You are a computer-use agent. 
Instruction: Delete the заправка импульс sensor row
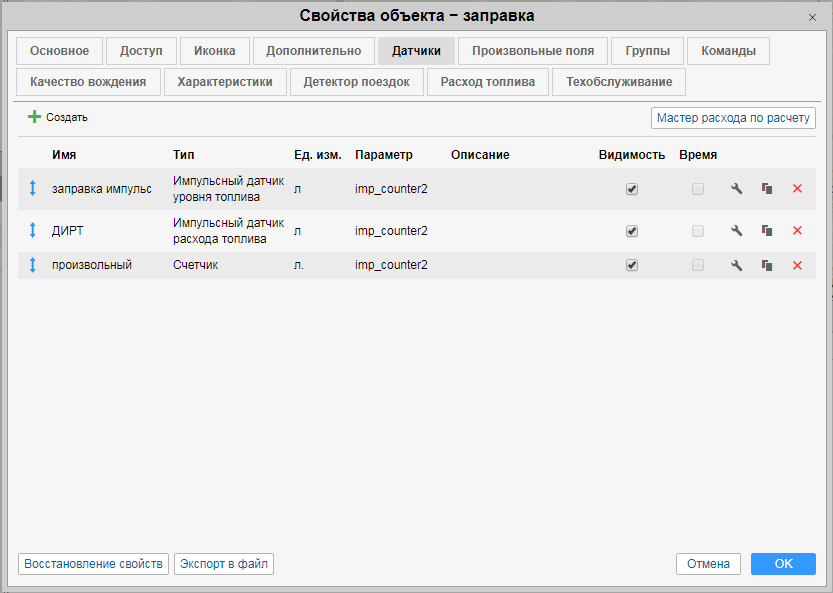(x=797, y=189)
